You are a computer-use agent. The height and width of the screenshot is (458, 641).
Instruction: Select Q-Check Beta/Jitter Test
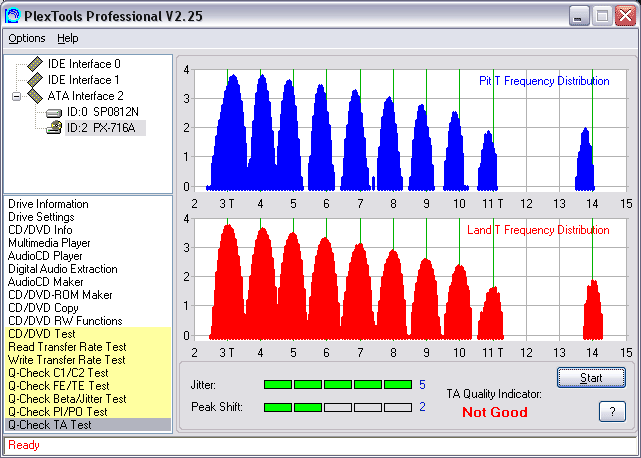[88, 399]
